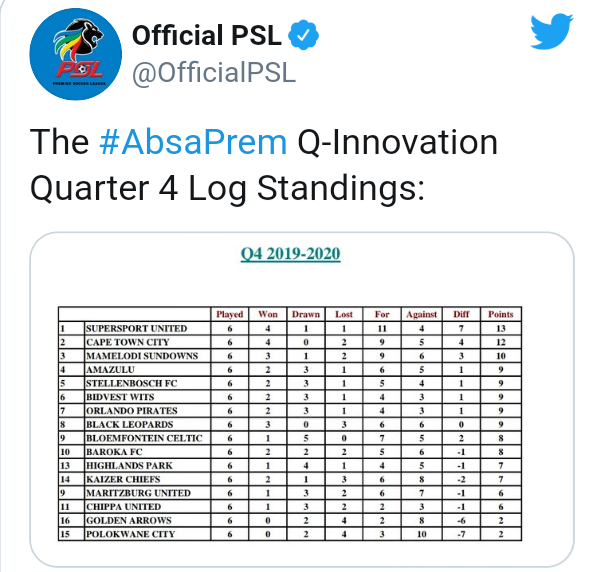The image size is (596, 572).
Task: Open the Official PSL display name
Action: pyautogui.click(x=207, y=35)
